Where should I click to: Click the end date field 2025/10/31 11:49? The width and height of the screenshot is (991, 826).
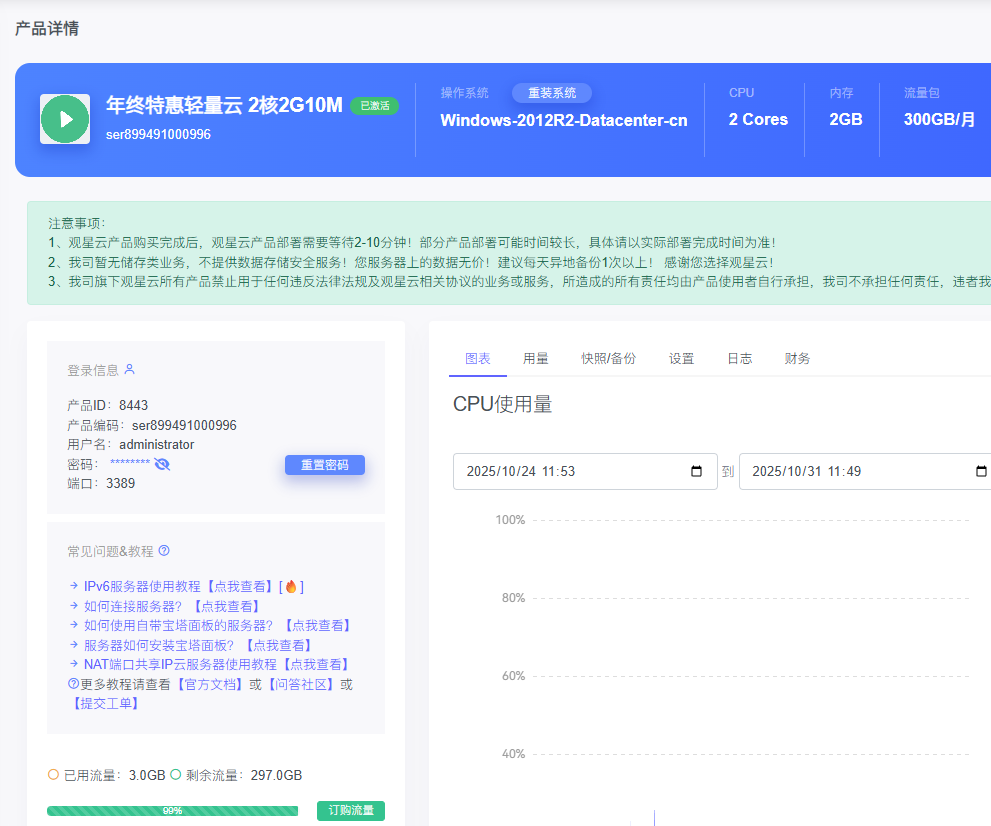[x=855, y=472]
